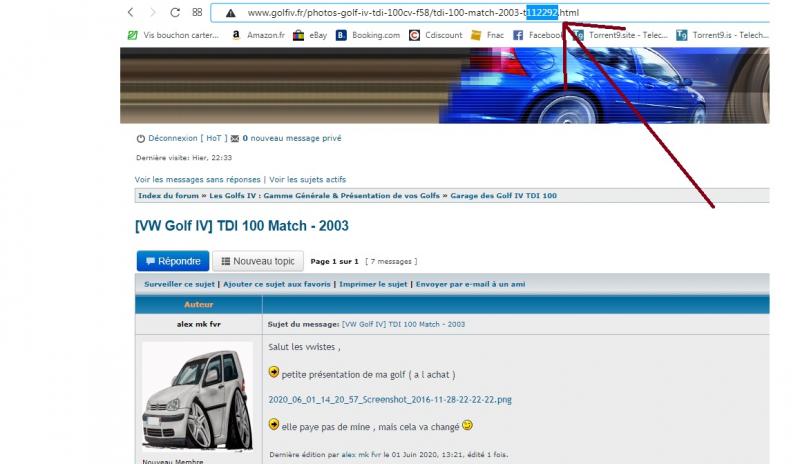Viewport: 800px width, 464px height.
Task: Click the post subject link after Sujet du message
Action: (x=404, y=324)
